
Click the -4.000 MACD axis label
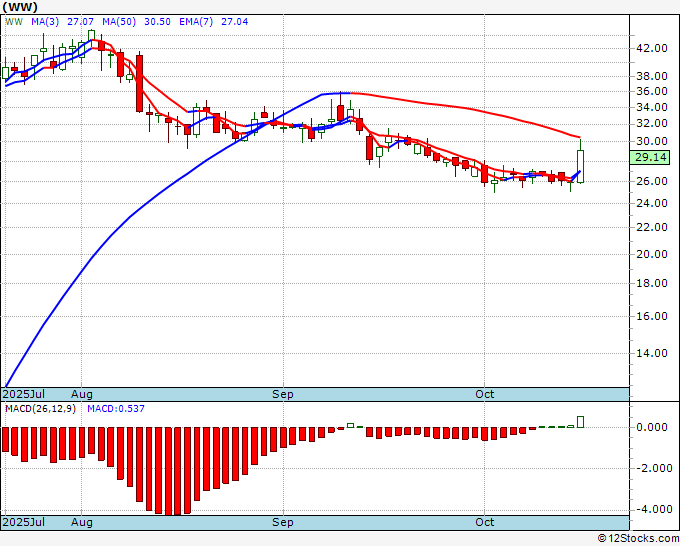click(650, 509)
